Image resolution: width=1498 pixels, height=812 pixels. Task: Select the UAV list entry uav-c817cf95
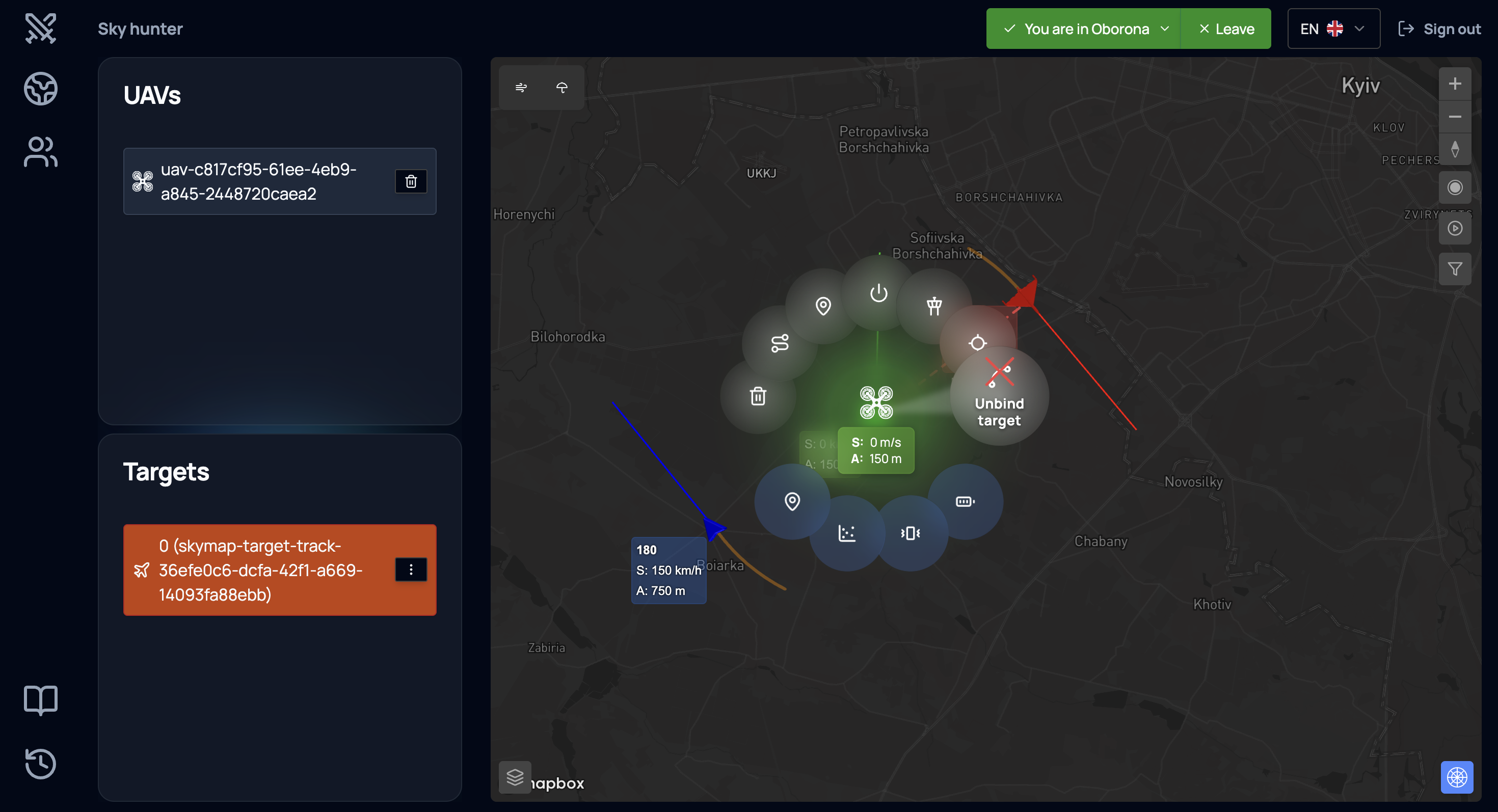258,181
